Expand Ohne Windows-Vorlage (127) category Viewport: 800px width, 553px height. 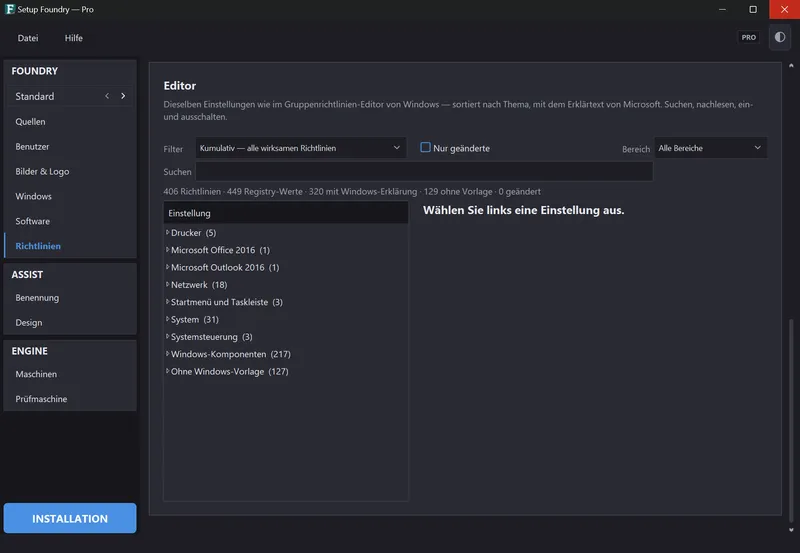[167, 371]
